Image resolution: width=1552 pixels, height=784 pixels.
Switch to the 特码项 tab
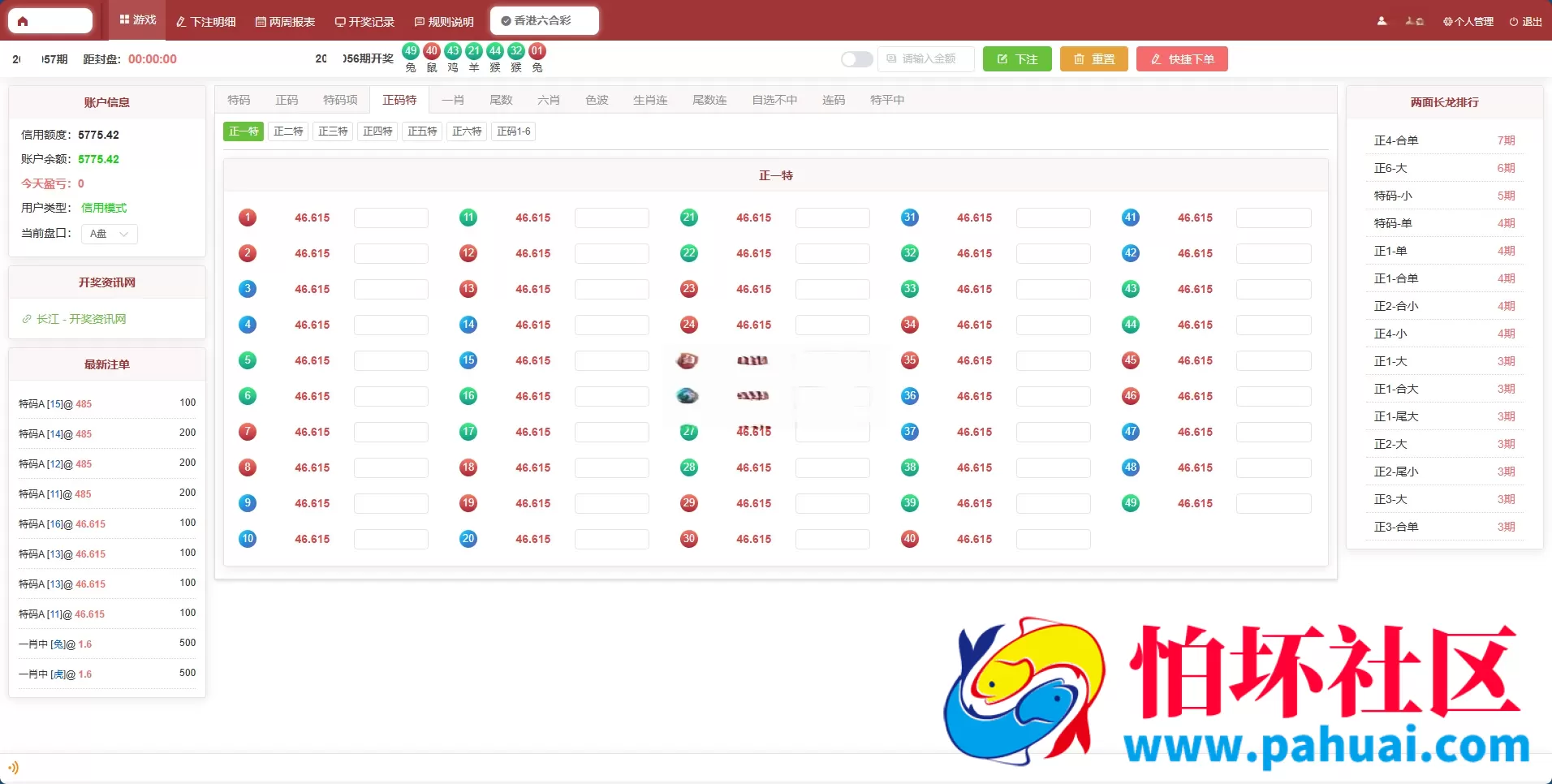point(340,100)
